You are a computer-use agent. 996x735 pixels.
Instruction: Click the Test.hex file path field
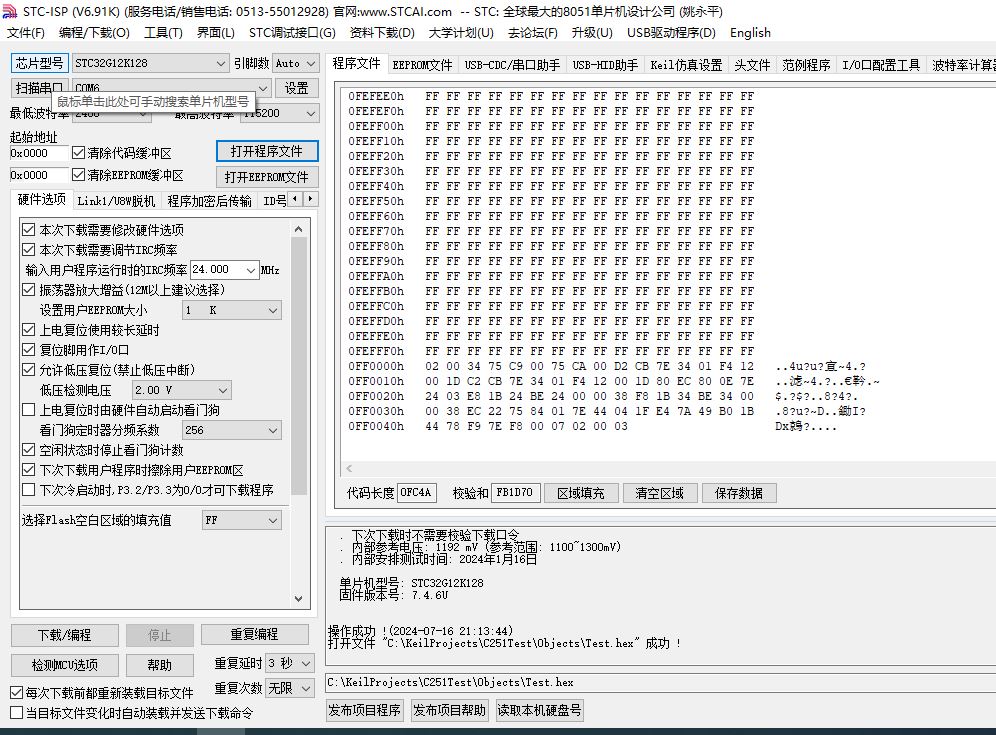pyautogui.click(x=661, y=682)
